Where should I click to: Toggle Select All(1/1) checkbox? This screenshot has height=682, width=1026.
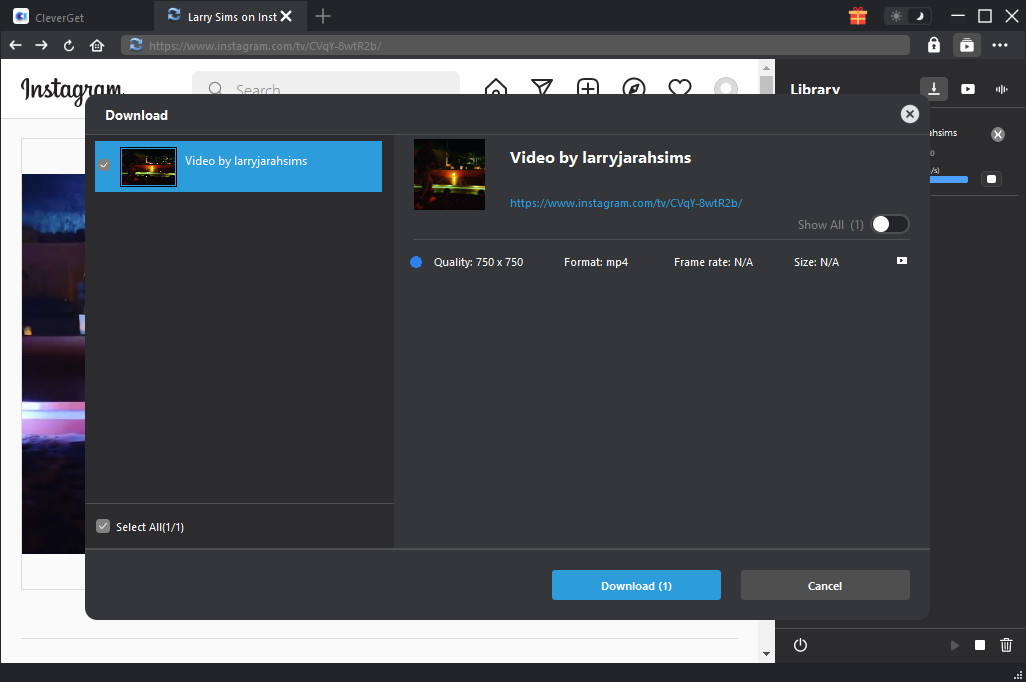pos(103,526)
